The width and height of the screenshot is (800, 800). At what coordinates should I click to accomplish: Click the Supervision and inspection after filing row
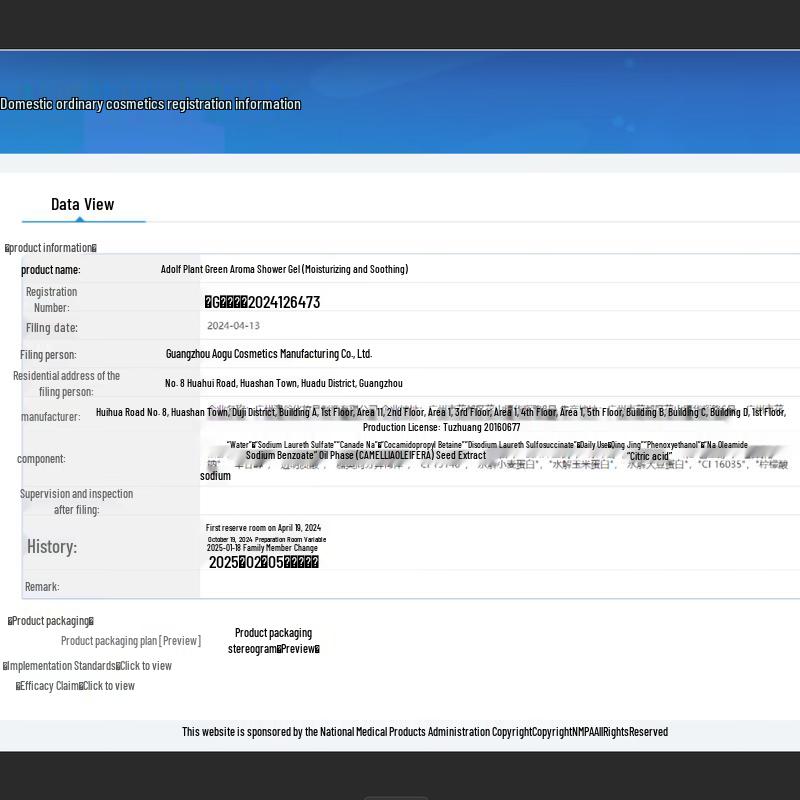76,502
